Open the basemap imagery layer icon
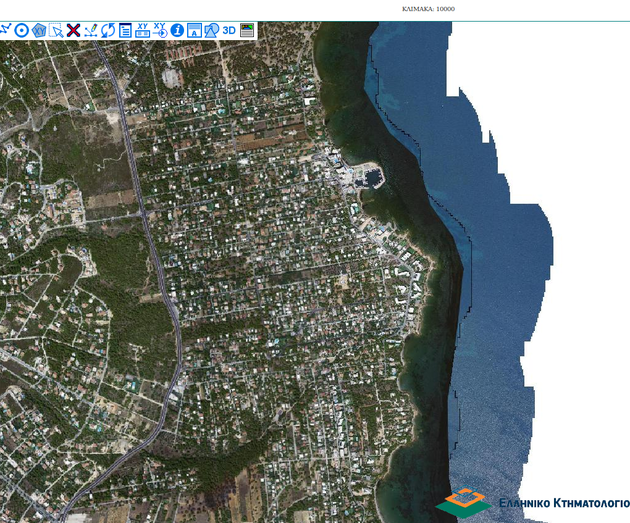630x523 pixels. [x=247, y=31]
